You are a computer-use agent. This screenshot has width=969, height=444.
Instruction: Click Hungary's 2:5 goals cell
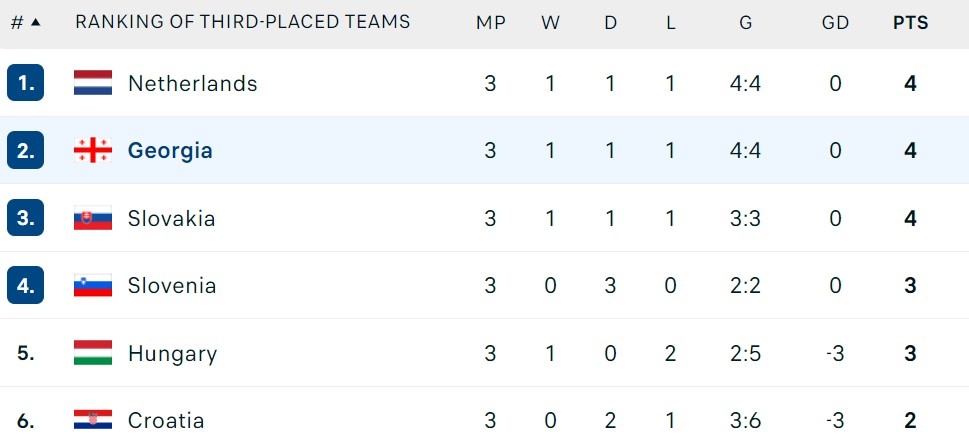pyautogui.click(x=745, y=353)
